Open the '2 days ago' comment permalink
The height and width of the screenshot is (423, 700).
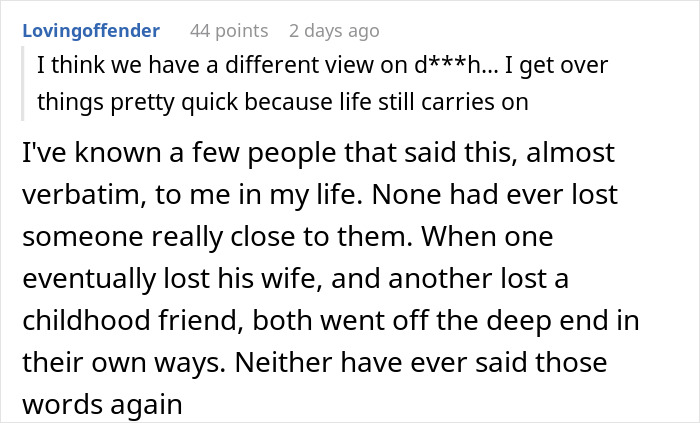point(334,31)
